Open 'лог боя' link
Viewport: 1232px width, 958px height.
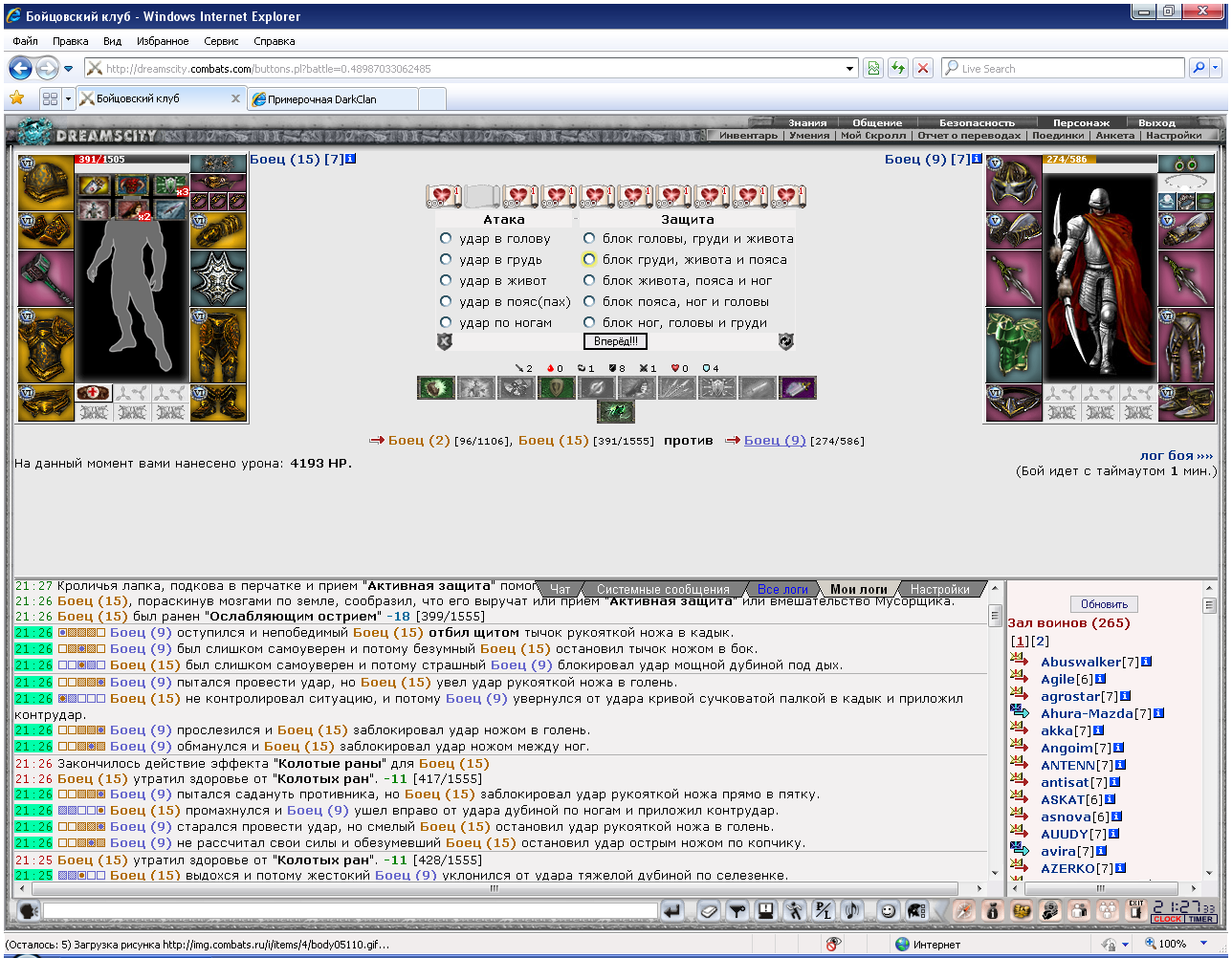coord(1177,456)
